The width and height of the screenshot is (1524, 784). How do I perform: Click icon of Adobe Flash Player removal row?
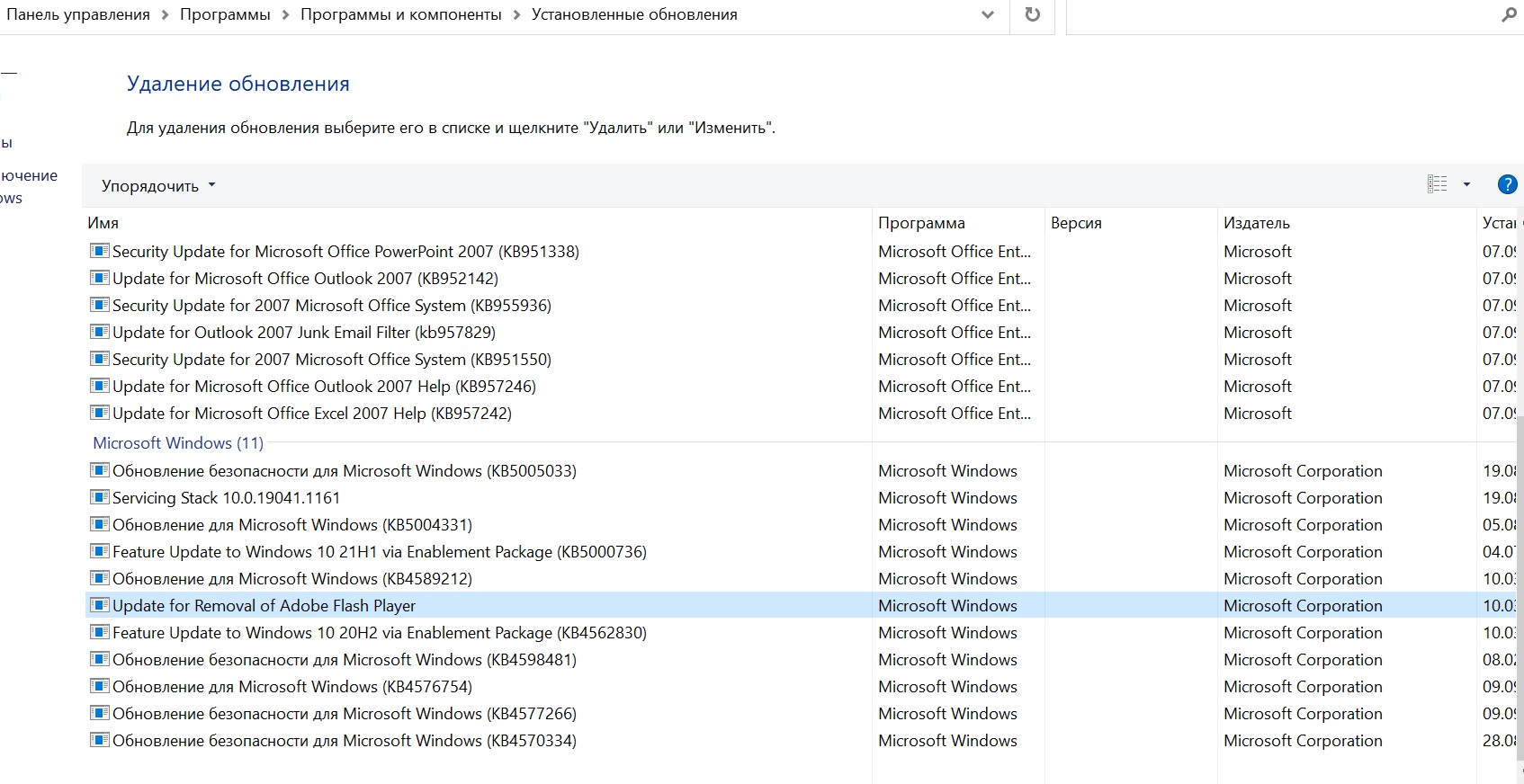(x=100, y=605)
